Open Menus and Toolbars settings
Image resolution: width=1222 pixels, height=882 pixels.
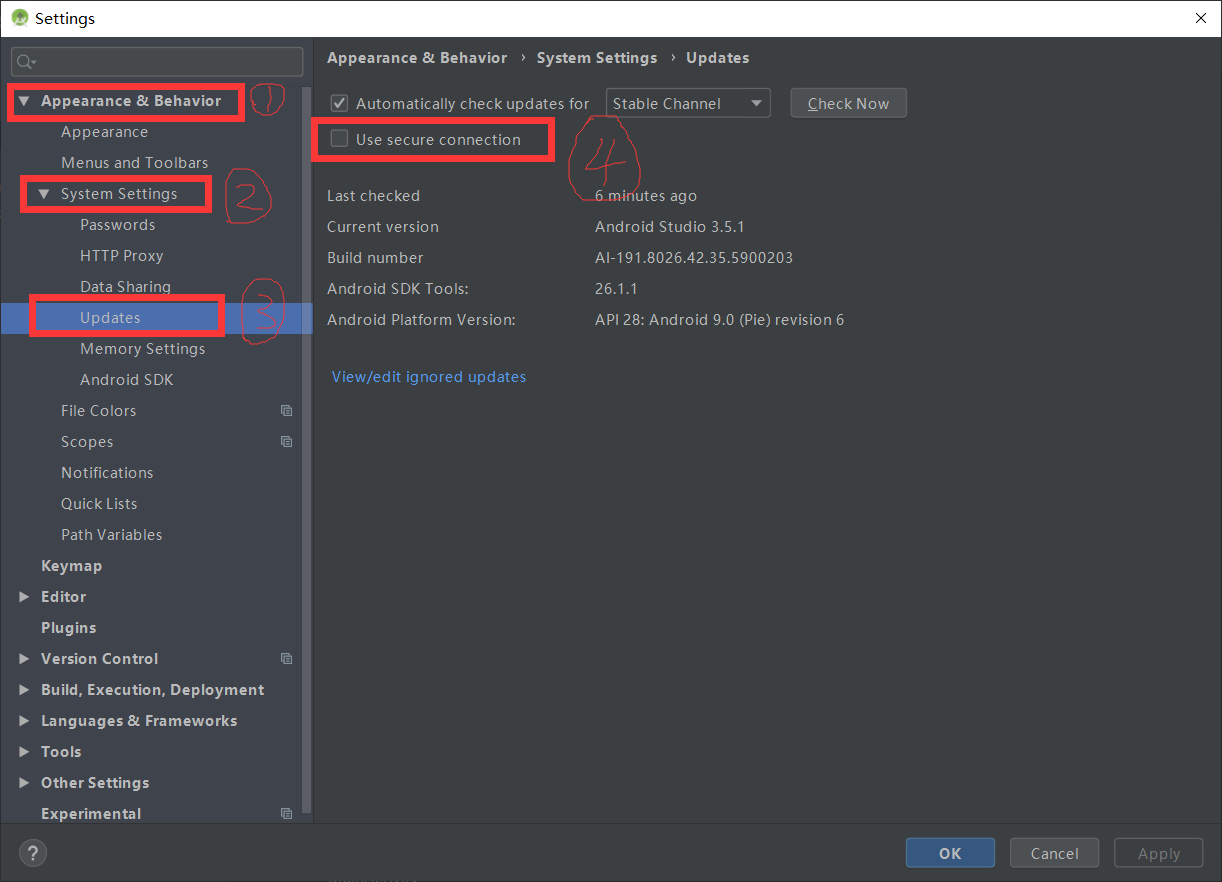(135, 163)
